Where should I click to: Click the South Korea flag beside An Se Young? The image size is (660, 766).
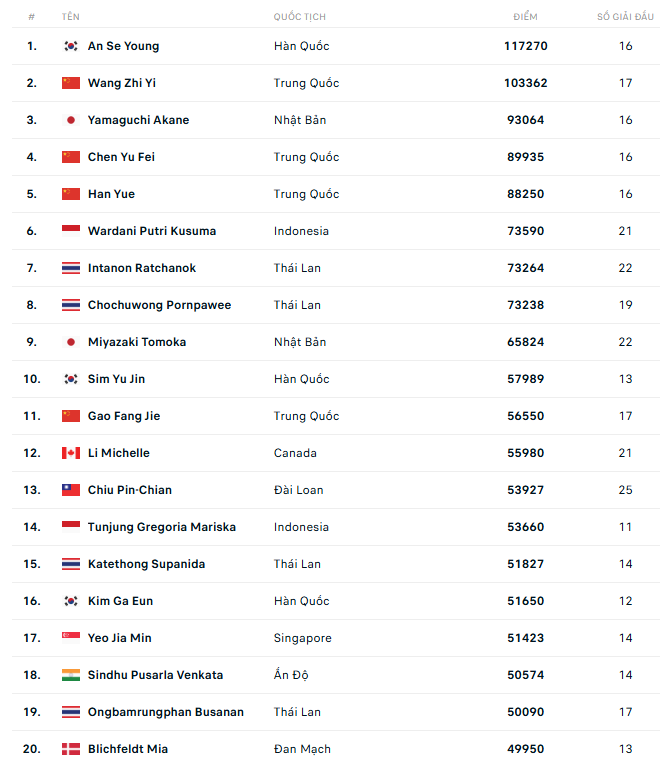coord(70,46)
